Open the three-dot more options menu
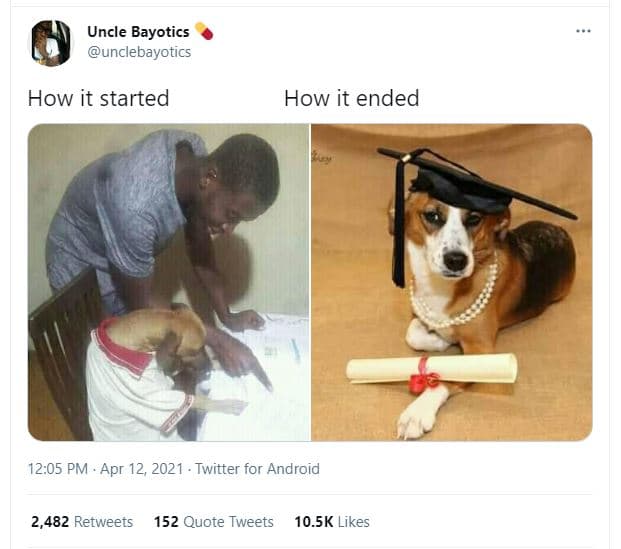Screen dimensions: 621x549 (583, 31)
